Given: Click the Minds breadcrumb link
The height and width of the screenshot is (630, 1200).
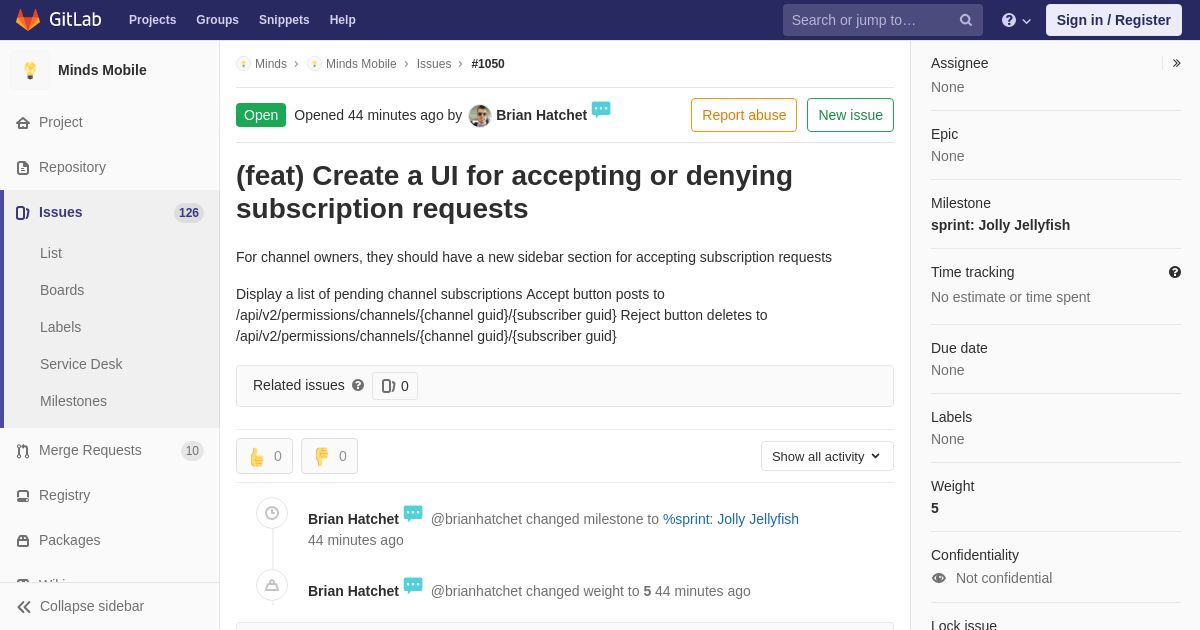Looking at the screenshot, I should coord(271,64).
